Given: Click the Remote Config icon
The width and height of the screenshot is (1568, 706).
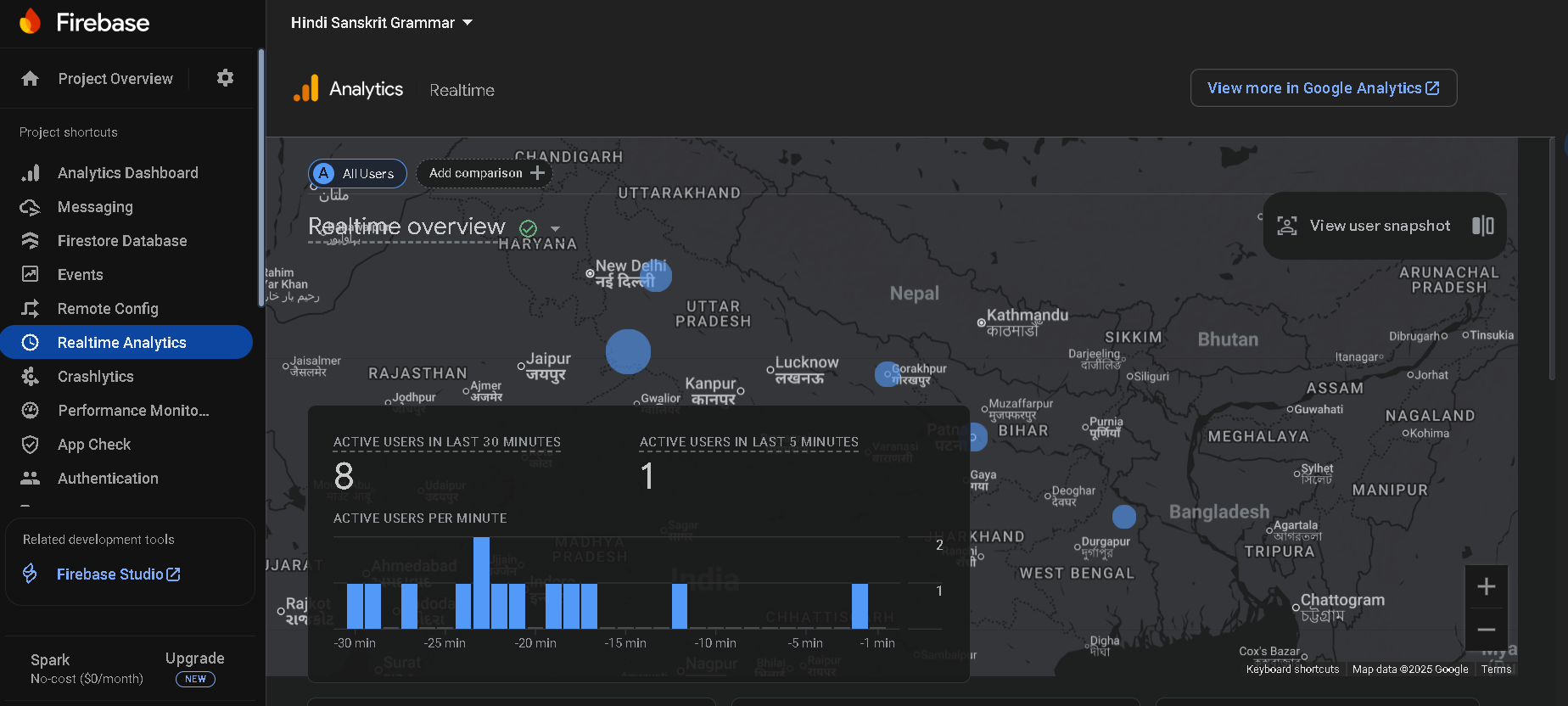Looking at the screenshot, I should pos(31,309).
